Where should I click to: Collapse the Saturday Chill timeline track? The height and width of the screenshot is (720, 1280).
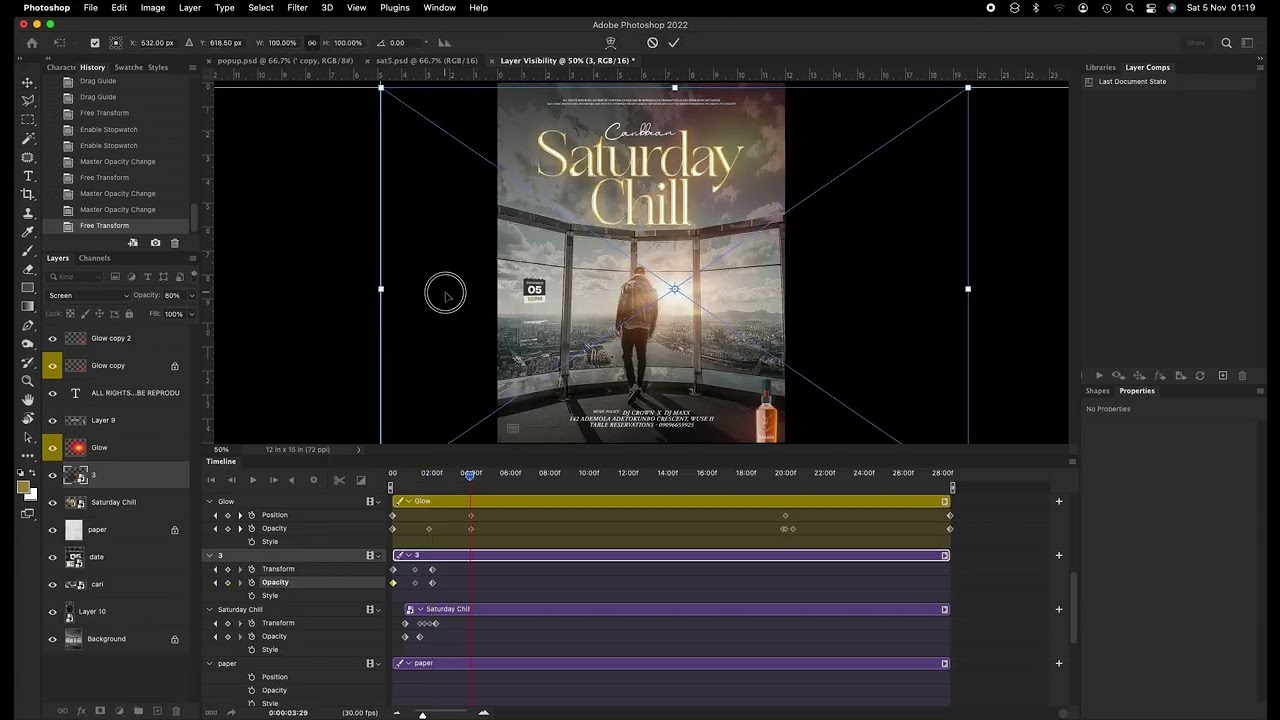(210, 610)
